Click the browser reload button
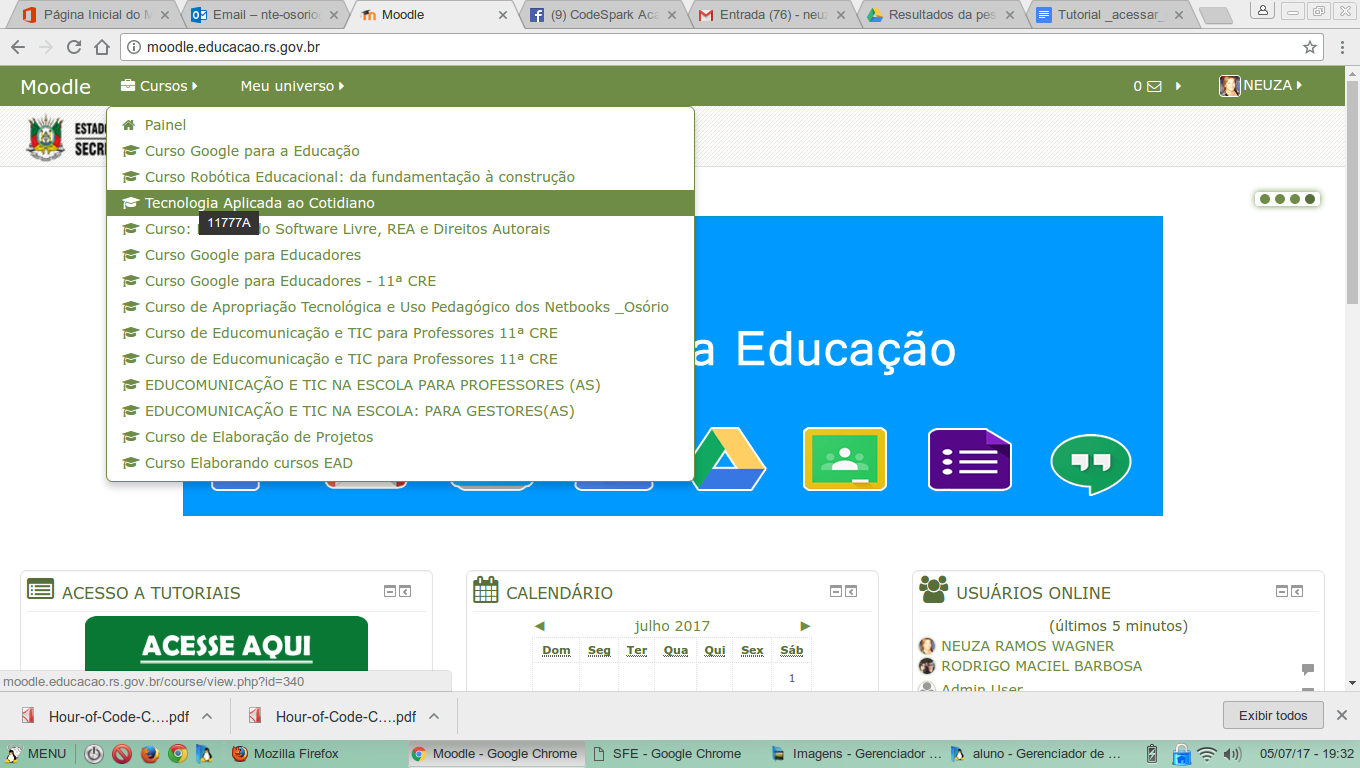The image size is (1360, 768). [74, 47]
